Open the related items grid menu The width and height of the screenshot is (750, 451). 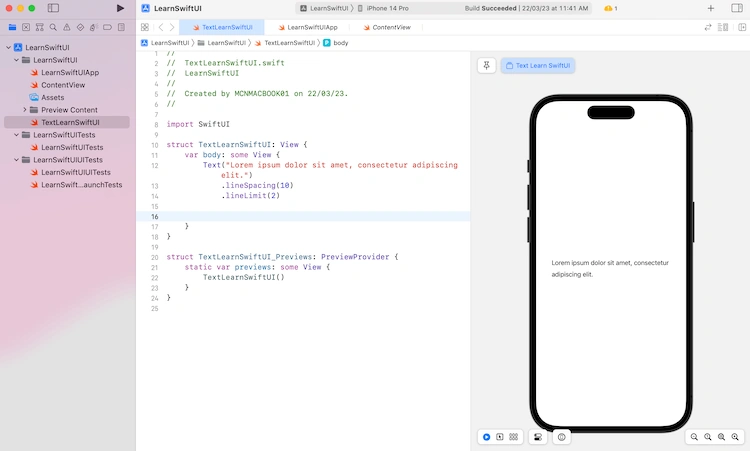(x=145, y=27)
